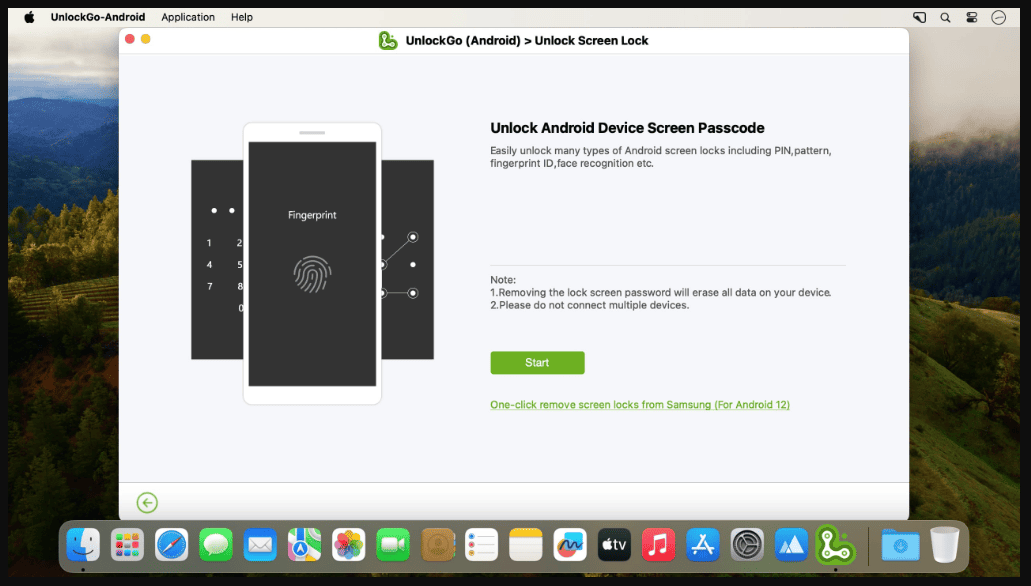1031x586 pixels.
Task: Click the UnlockGo logo in the title bar
Action: pos(388,41)
